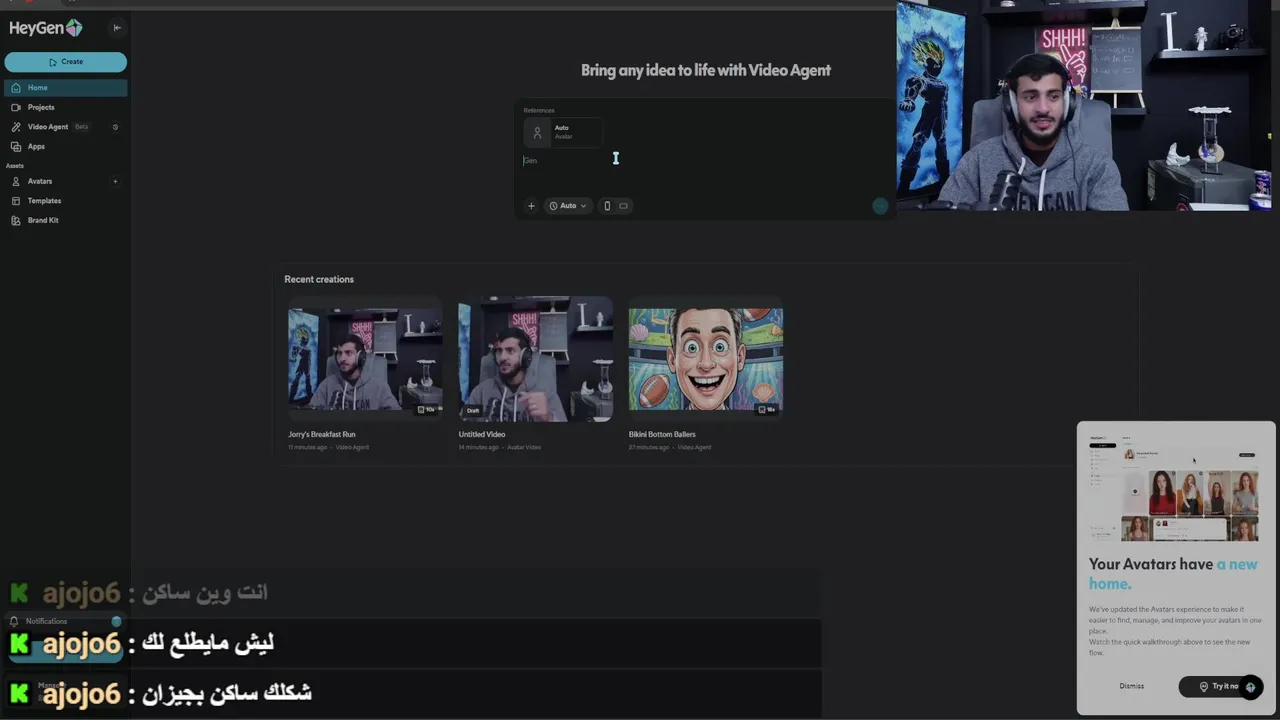The width and height of the screenshot is (1280, 720).
Task: Open the Auto duration dropdown
Action: (568, 206)
